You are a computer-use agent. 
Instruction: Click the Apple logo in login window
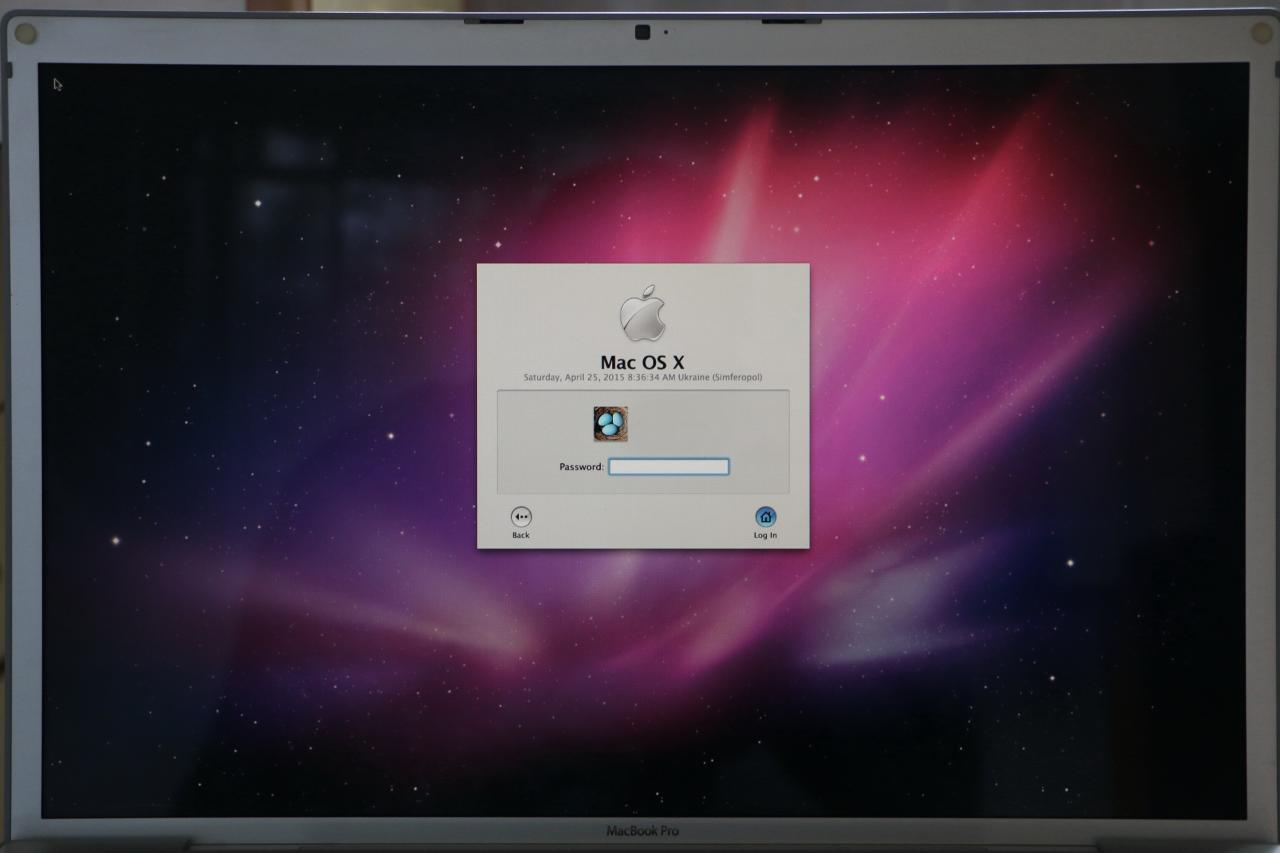[x=642, y=313]
